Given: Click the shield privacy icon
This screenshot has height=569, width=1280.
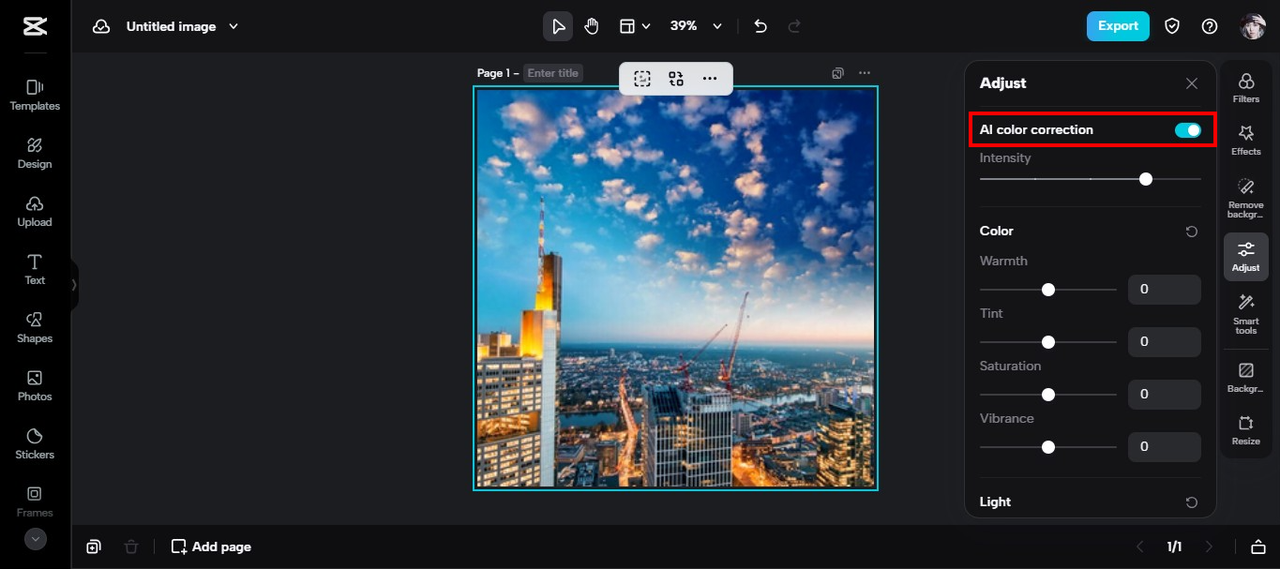Looking at the screenshot, I should (x=1172, y=26).
